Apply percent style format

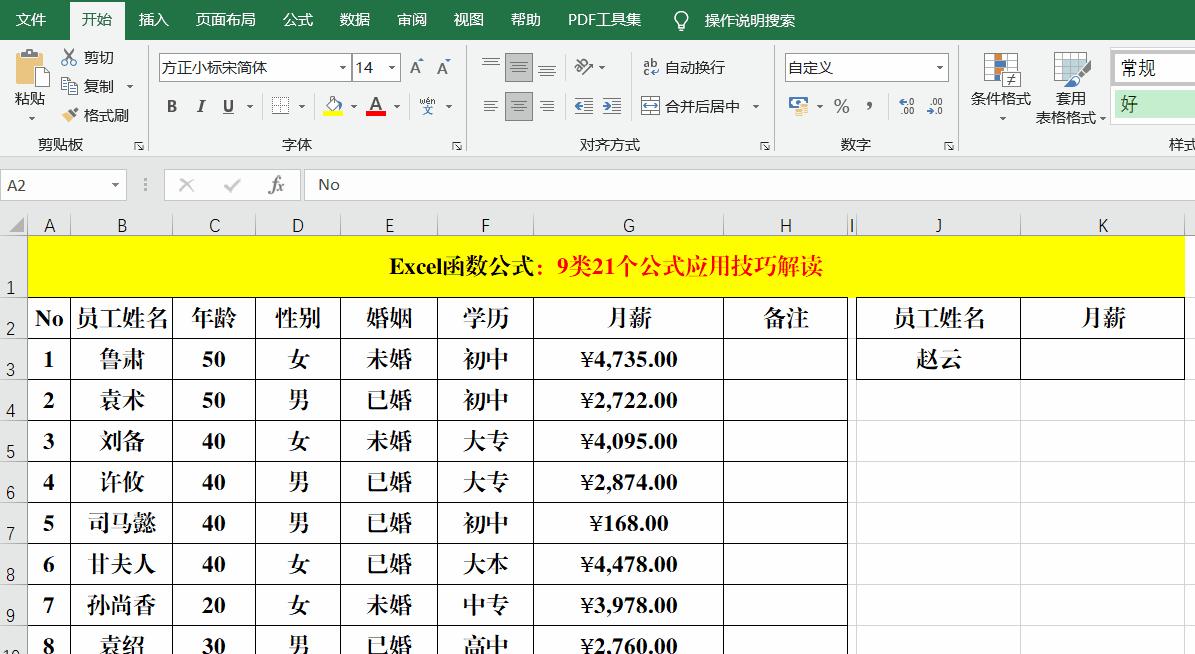(x=841, y=106)
